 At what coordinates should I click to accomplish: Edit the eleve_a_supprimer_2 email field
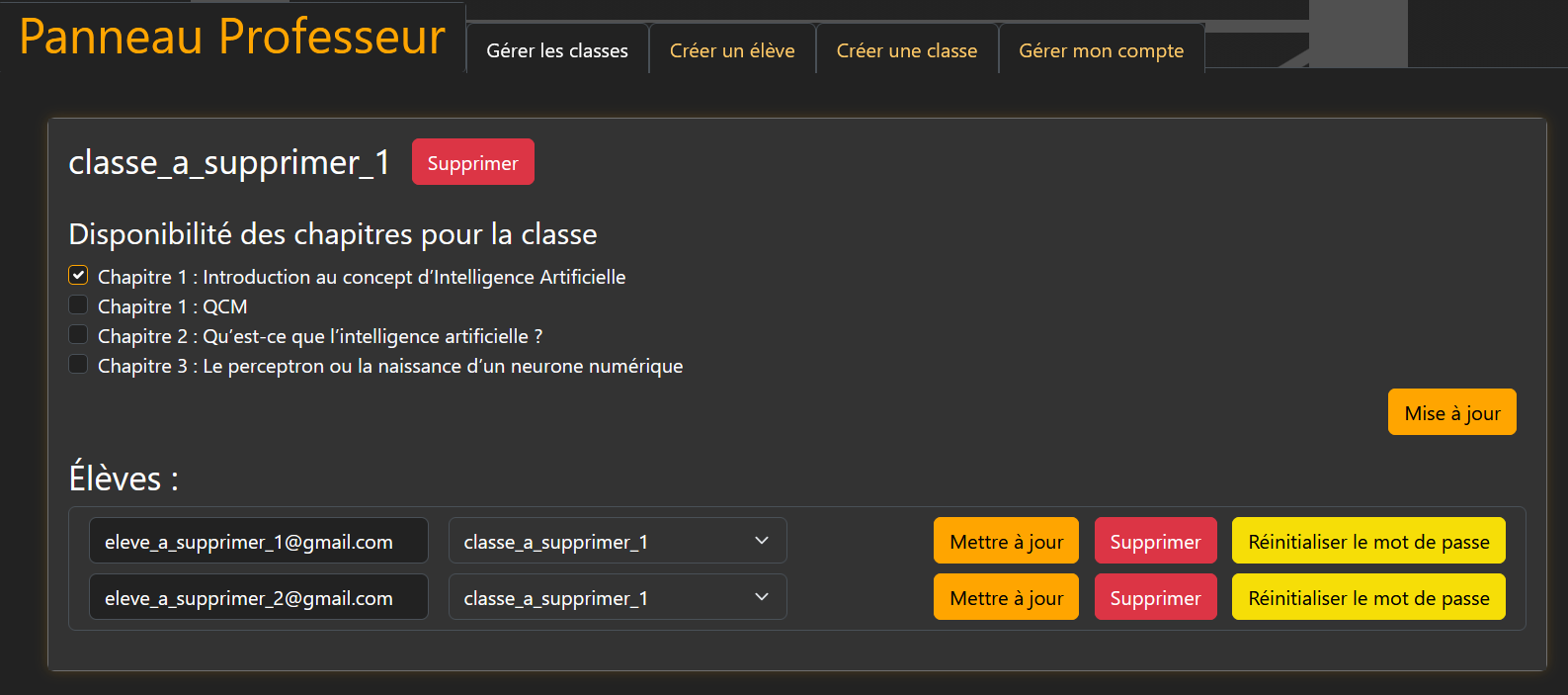pos(259,597)
